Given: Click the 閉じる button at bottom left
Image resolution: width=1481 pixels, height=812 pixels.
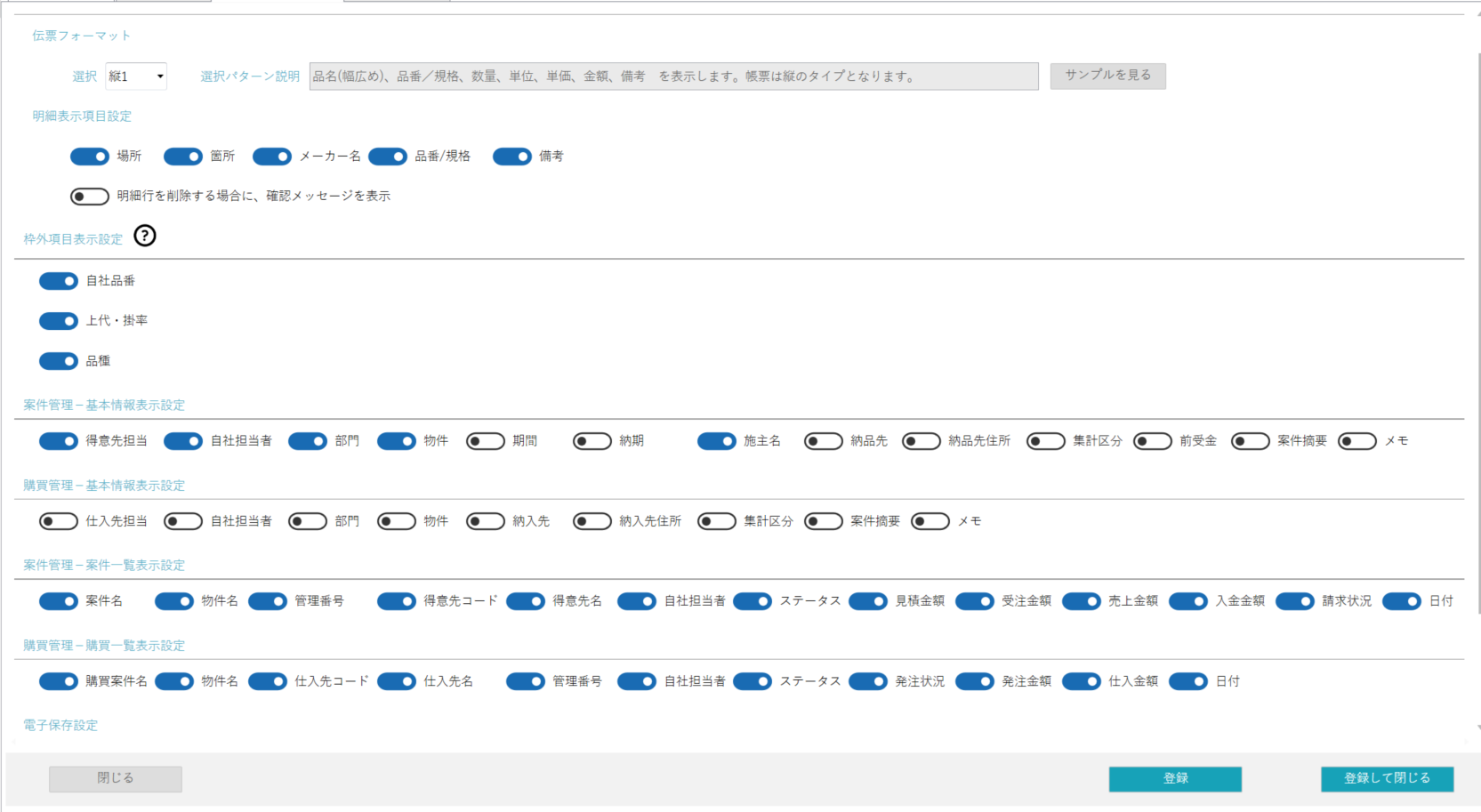Looking at the screenshot, I should [x=116, y=778].
